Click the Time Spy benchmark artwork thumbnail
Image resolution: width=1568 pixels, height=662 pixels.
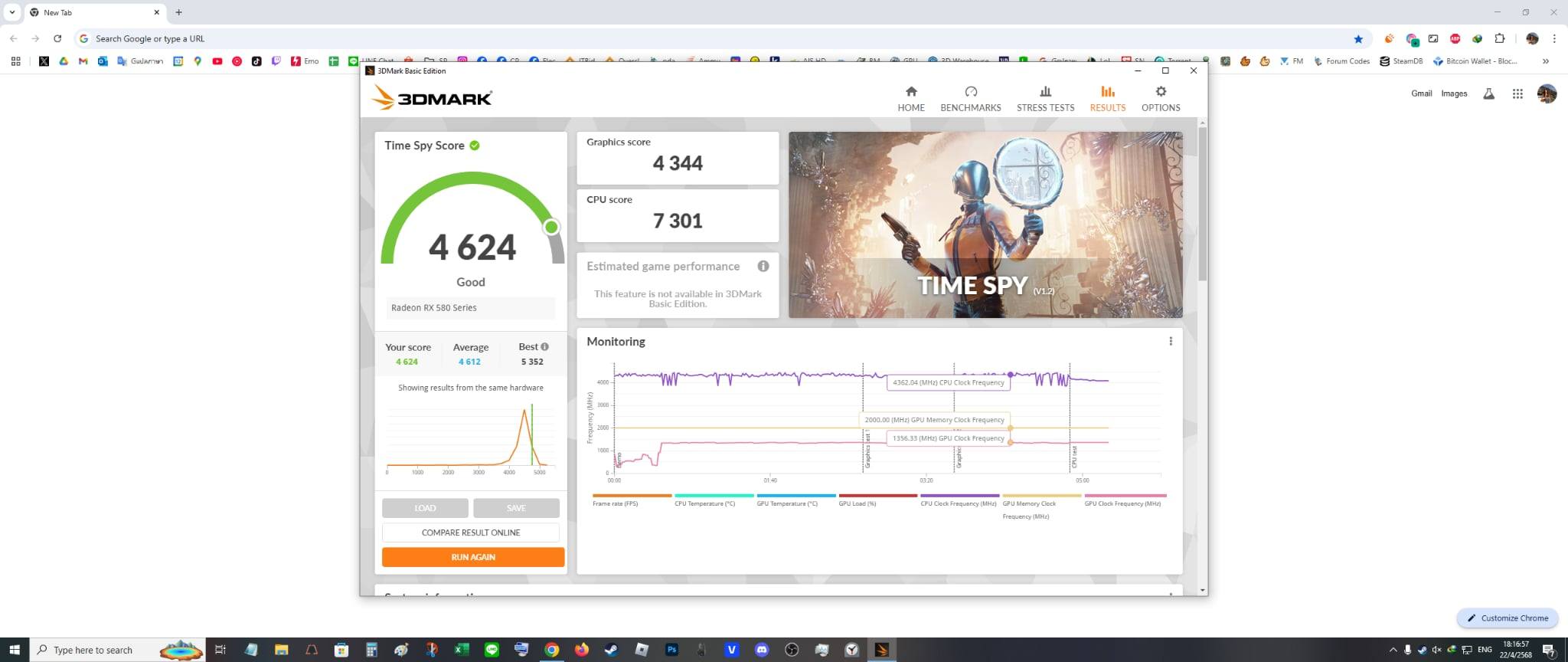pyautogui.click(x=985, y=224)
